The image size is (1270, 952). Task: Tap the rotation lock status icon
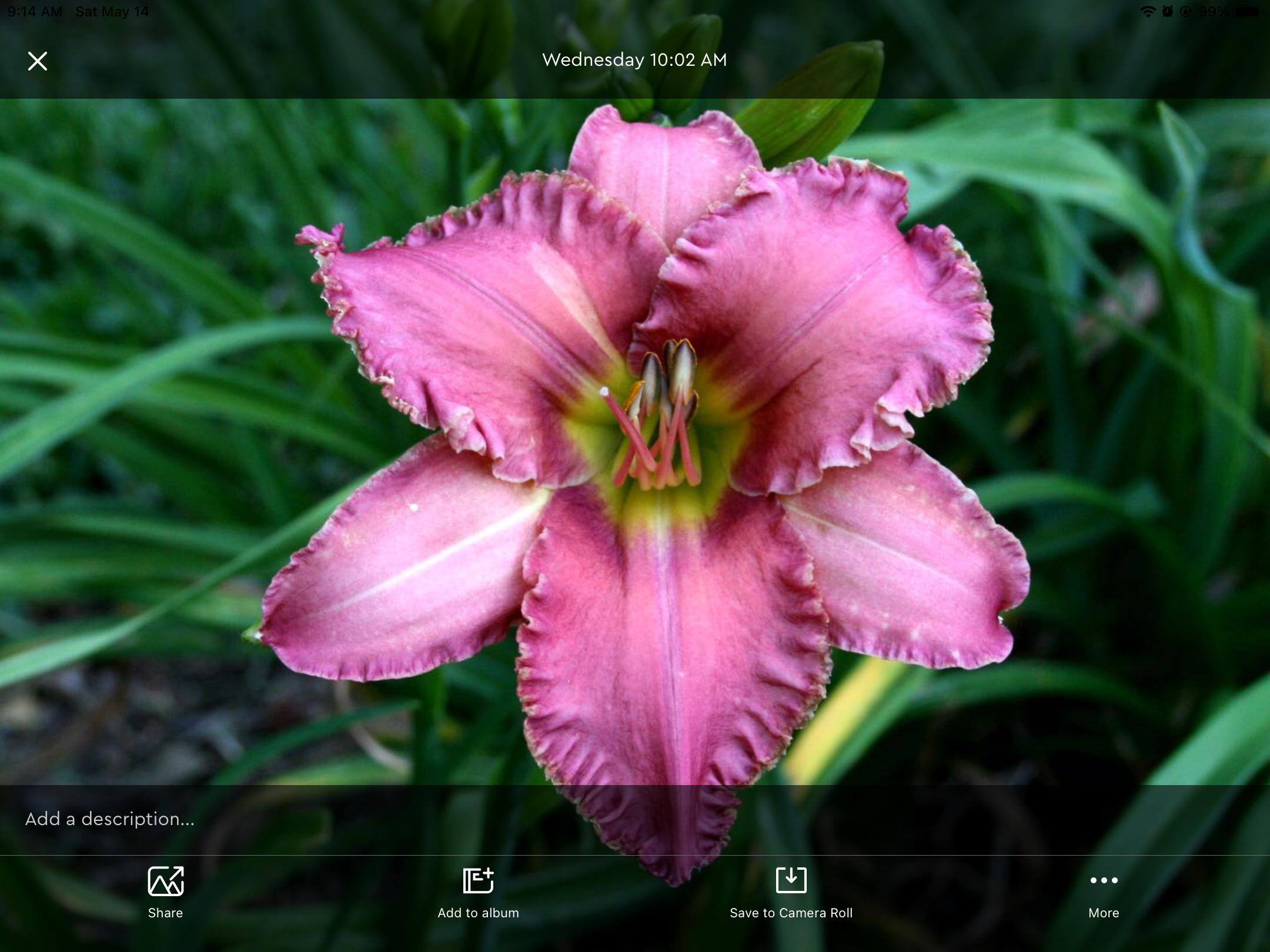pyautogui.click(x=1187, y=12)
